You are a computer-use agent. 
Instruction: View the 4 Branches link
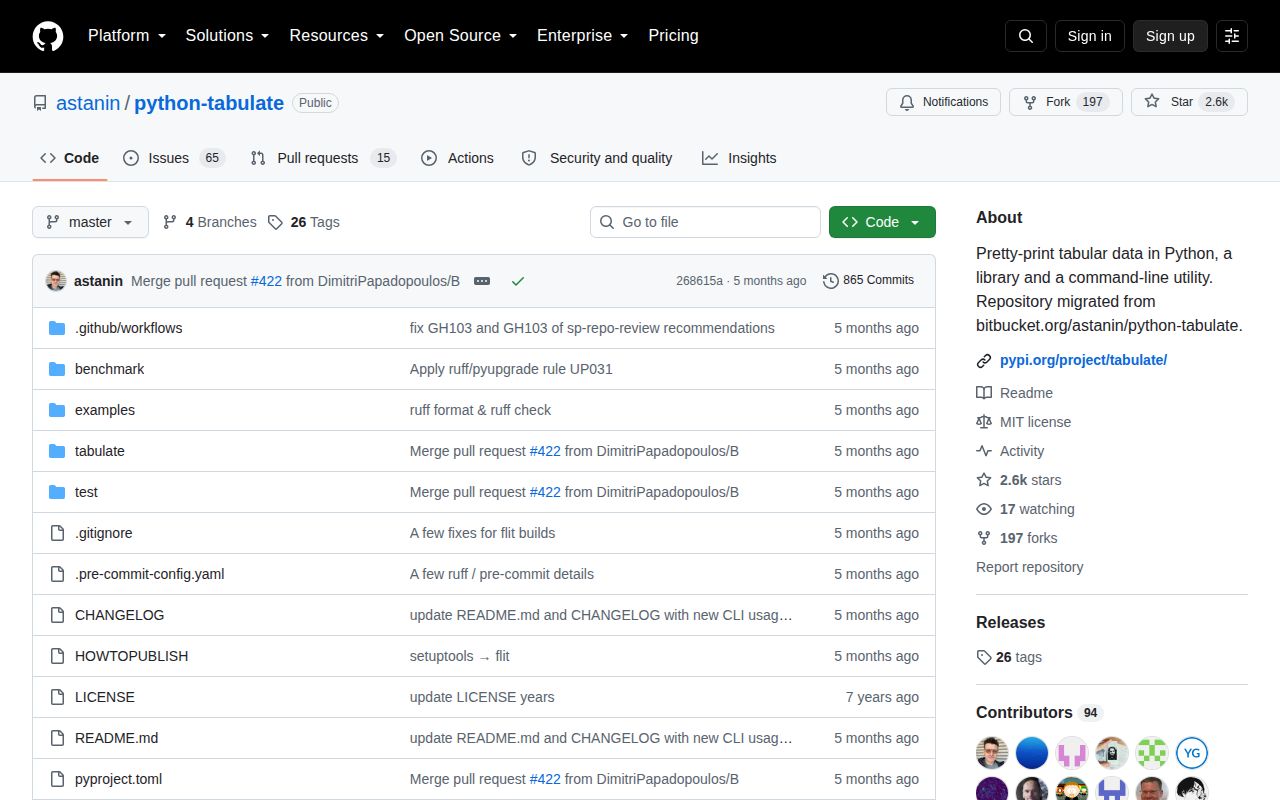[210, 222]
